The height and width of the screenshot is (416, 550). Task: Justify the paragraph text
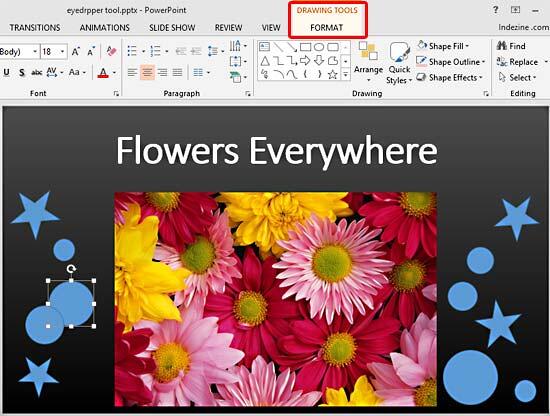click(177, 73)
